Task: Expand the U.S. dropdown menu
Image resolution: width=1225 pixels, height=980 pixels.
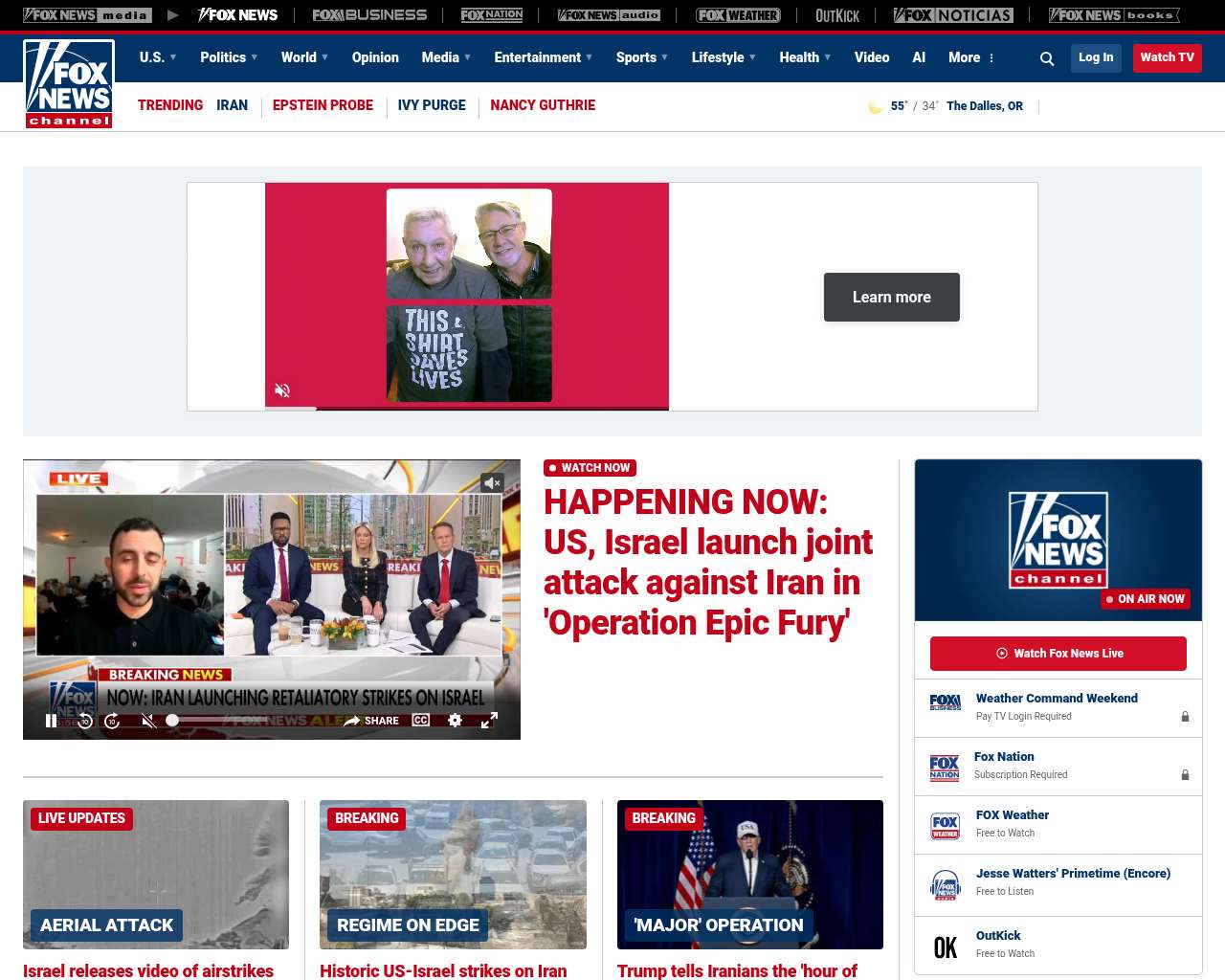Action: click(158, 57)
